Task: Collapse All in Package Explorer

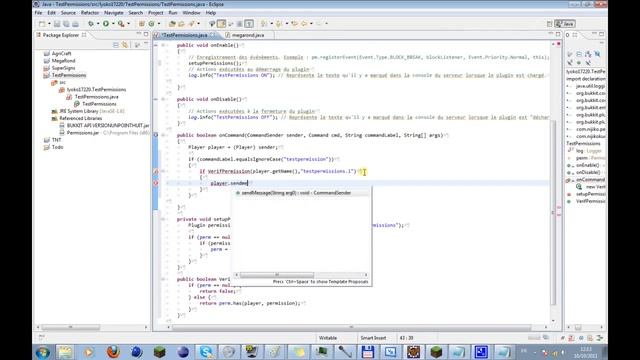Action: tap(116, 45)
